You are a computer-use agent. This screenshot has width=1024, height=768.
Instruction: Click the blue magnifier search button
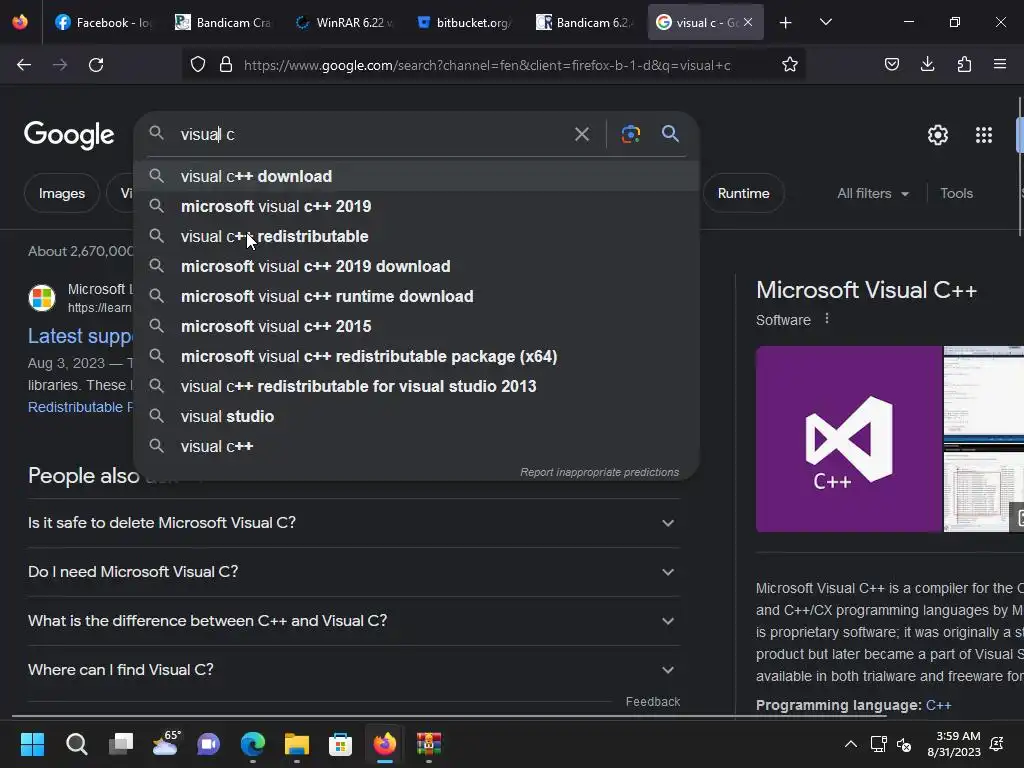[x=670, y=134]
